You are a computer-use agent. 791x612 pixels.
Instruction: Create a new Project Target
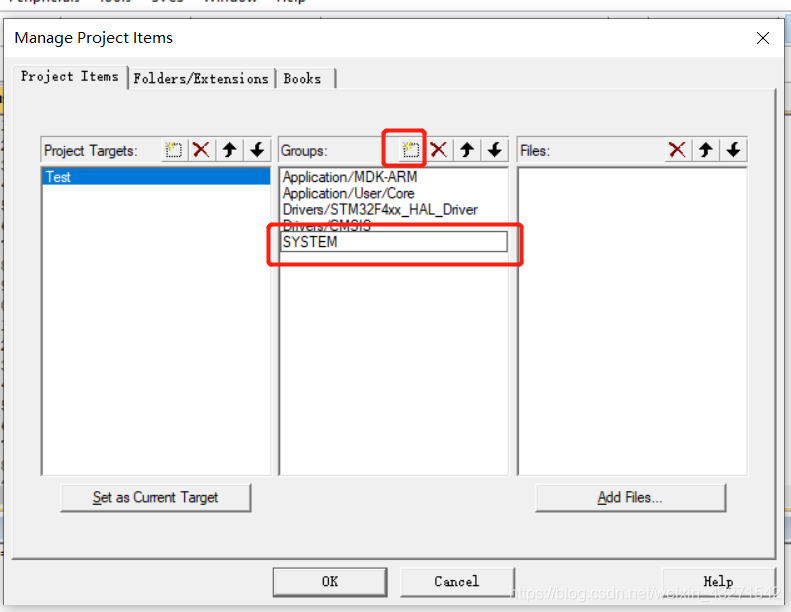pyautogui.click(x=174, y=150)
